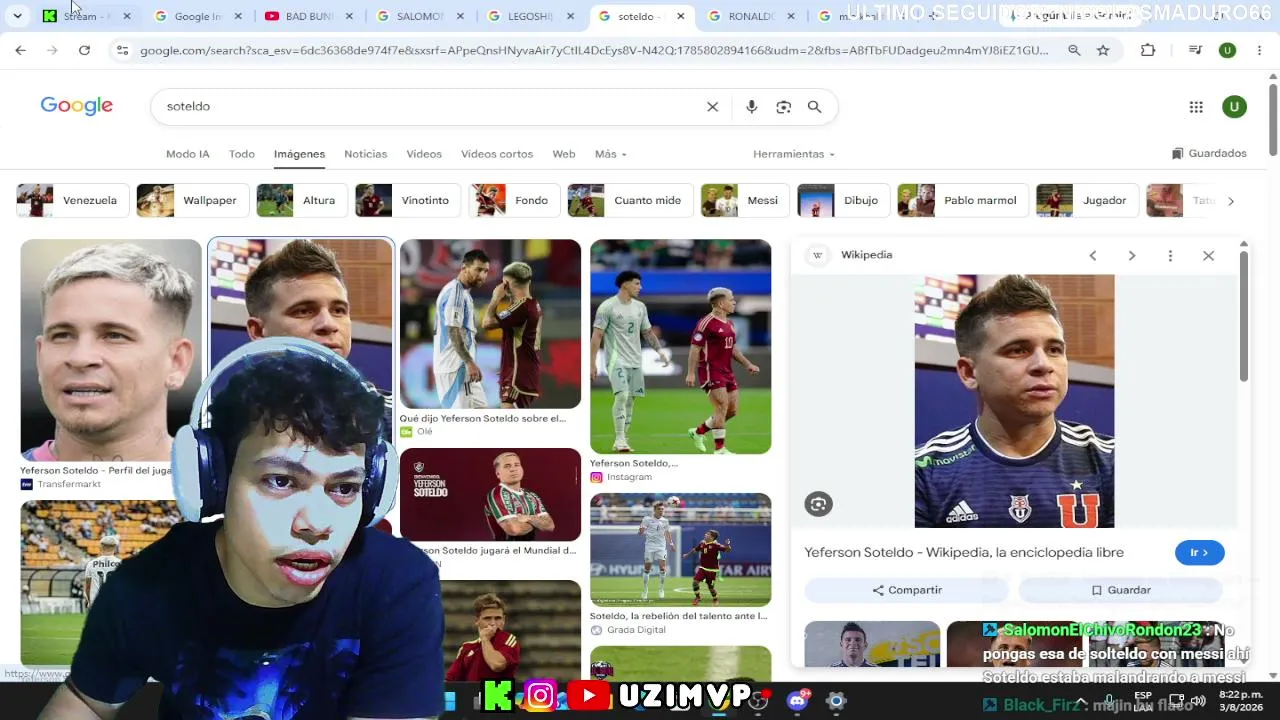Click the Ir button to visit Wikipedia
This screenshot has height=720, width=1280.
(1199, 553)
